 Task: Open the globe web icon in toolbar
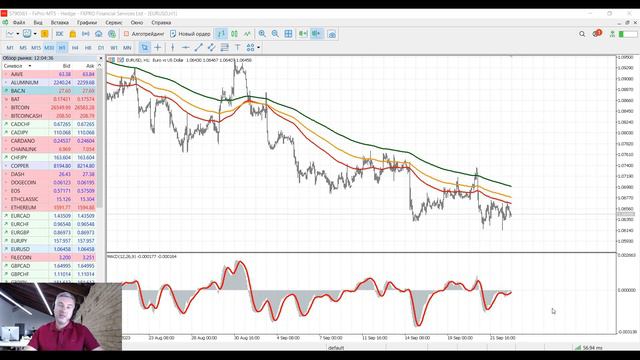click(x=112, y=34)
